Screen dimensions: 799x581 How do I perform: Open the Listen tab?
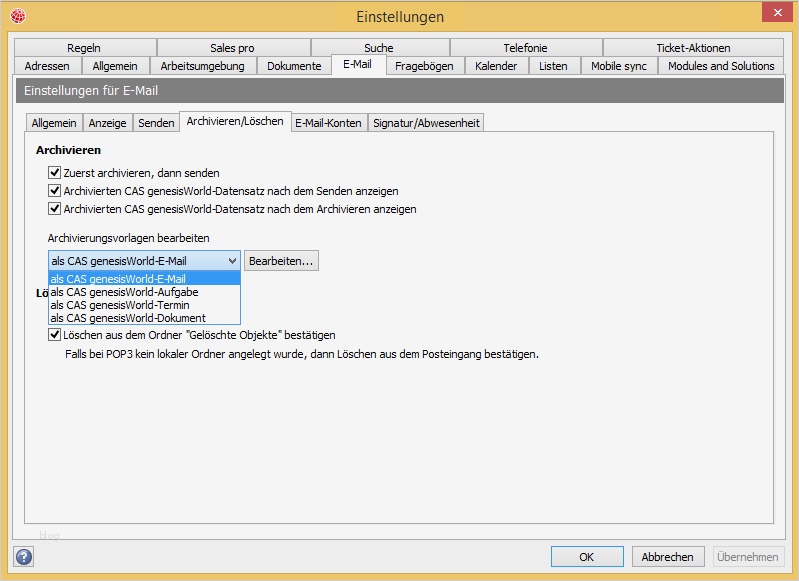point(553,66)
